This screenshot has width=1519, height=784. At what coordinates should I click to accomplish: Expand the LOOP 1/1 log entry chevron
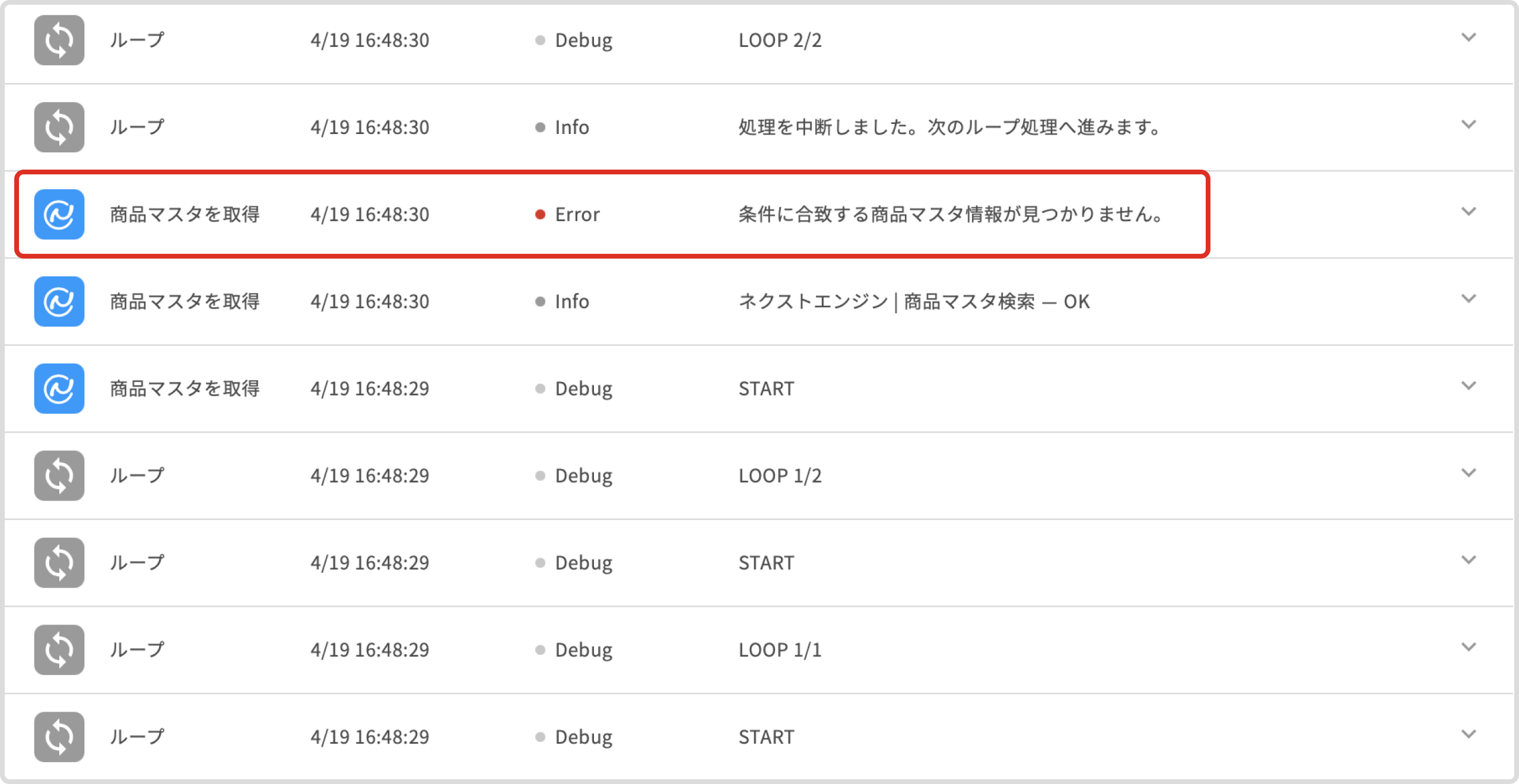1469,648
